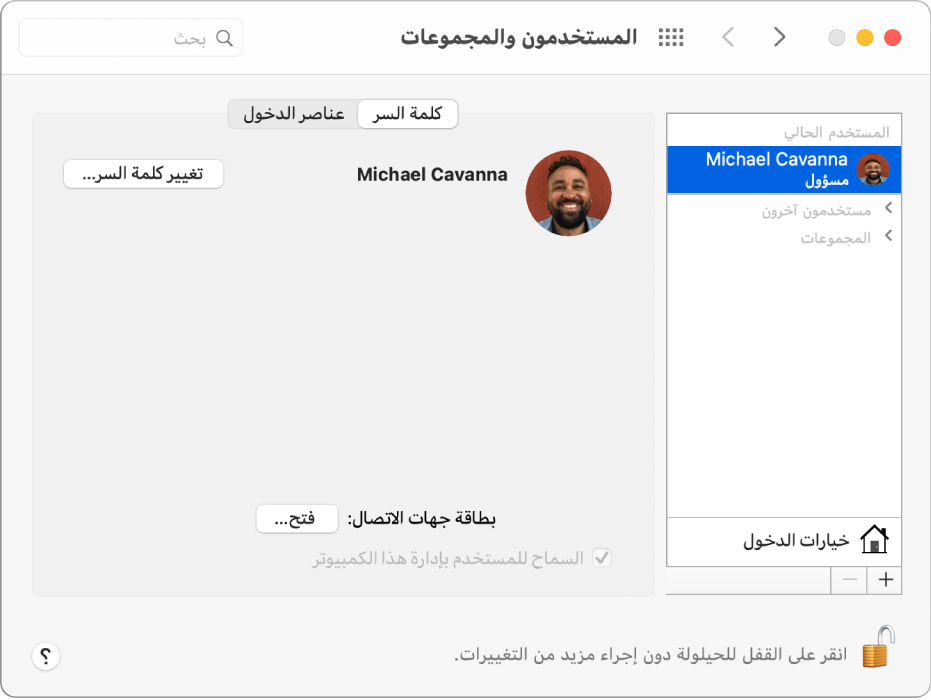Screen dimensions: 931x700
Task: Select Michael Cavanna in the user list
Action: (784, 169)
